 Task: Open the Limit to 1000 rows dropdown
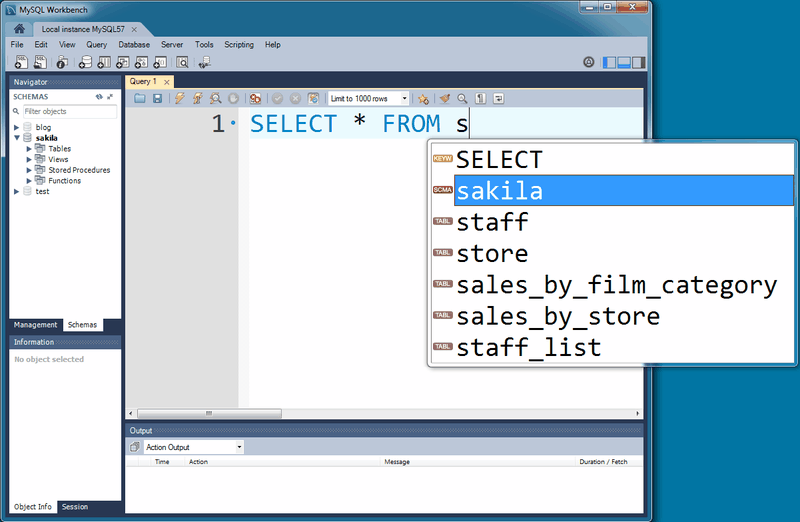click(369, 98)
